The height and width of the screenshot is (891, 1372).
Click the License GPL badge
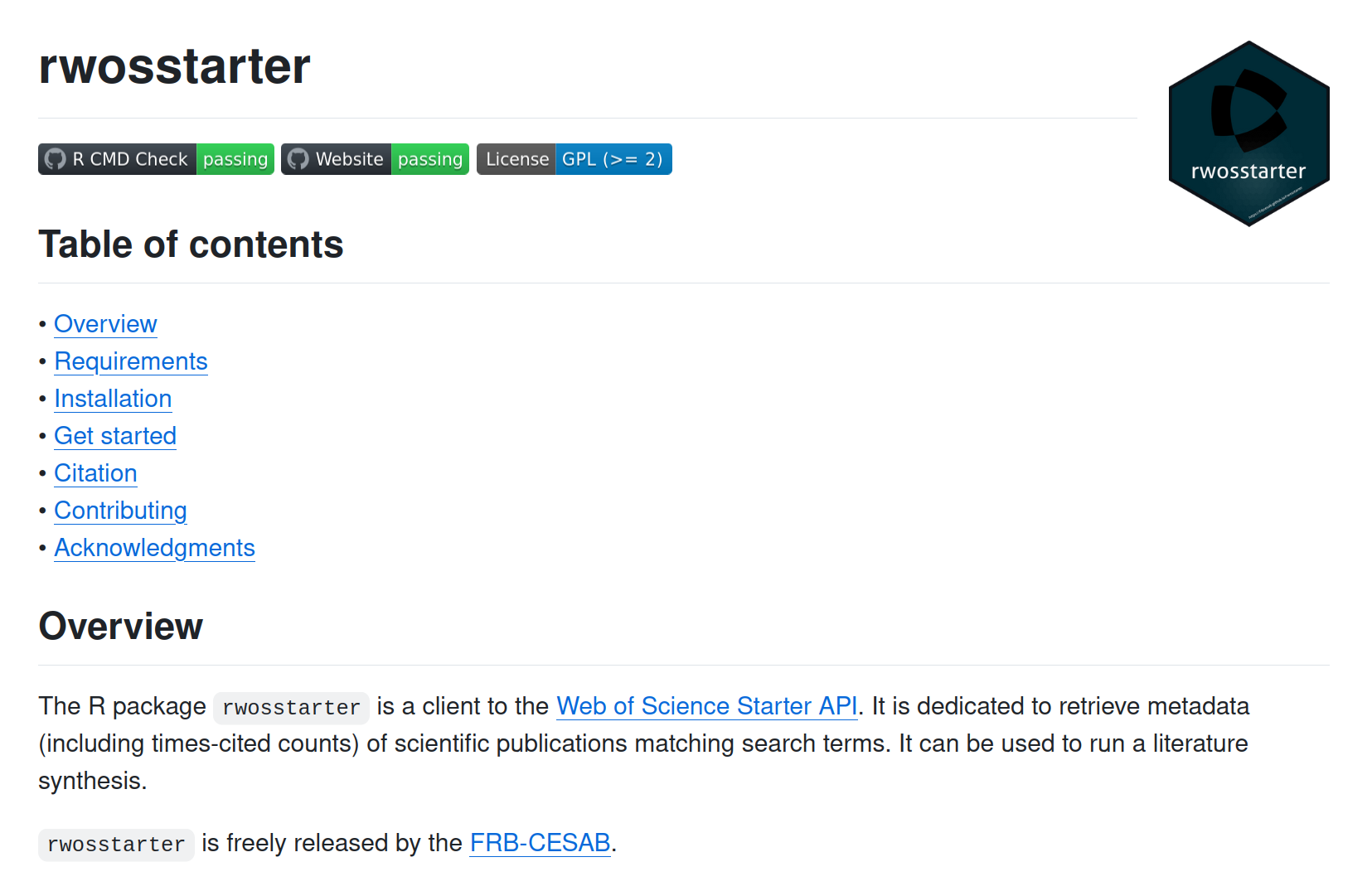point(574,159)
